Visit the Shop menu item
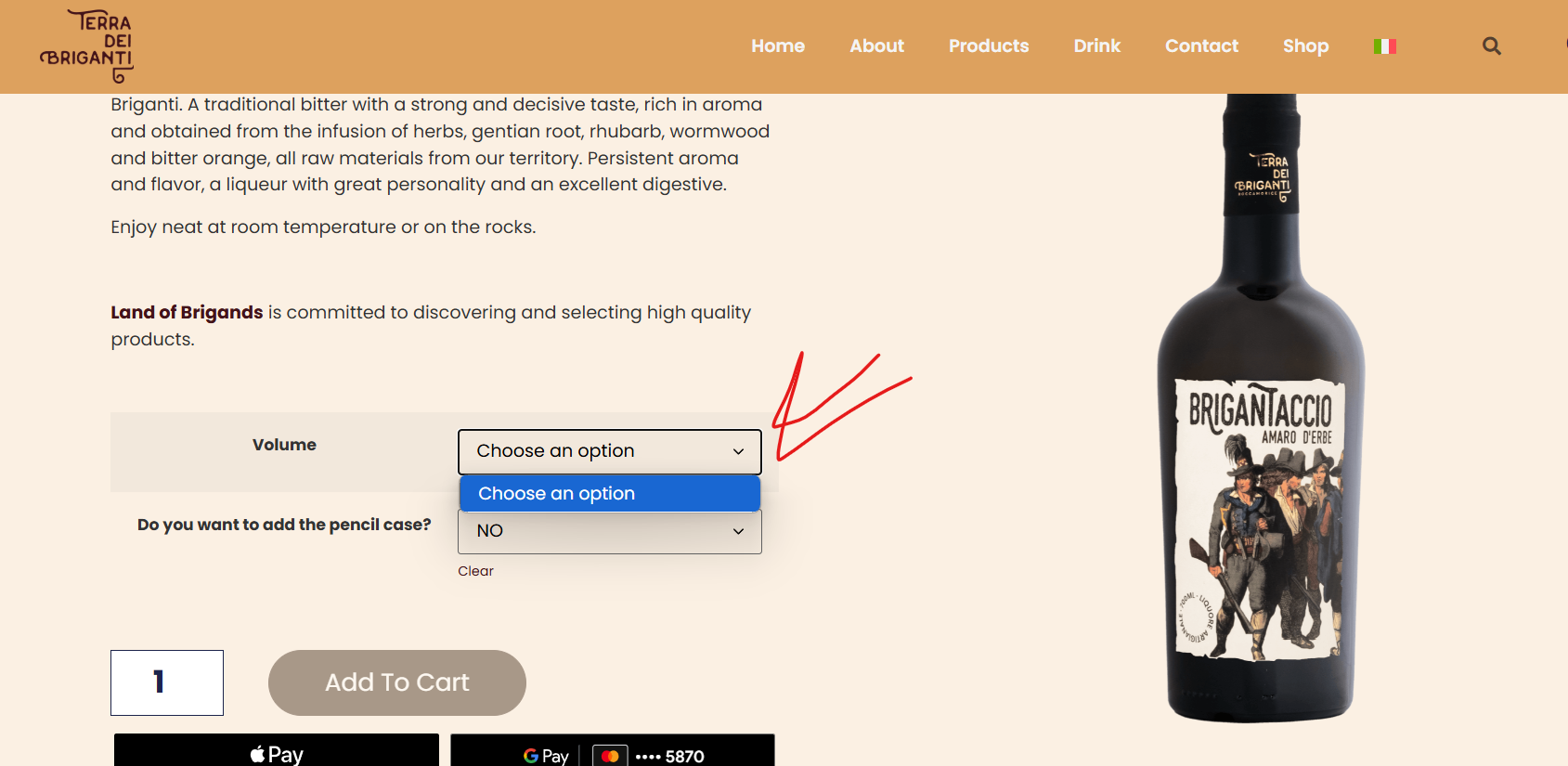Image resolution: width=1568 pixels, height=766 pixels. click(x=1305, y=45)
